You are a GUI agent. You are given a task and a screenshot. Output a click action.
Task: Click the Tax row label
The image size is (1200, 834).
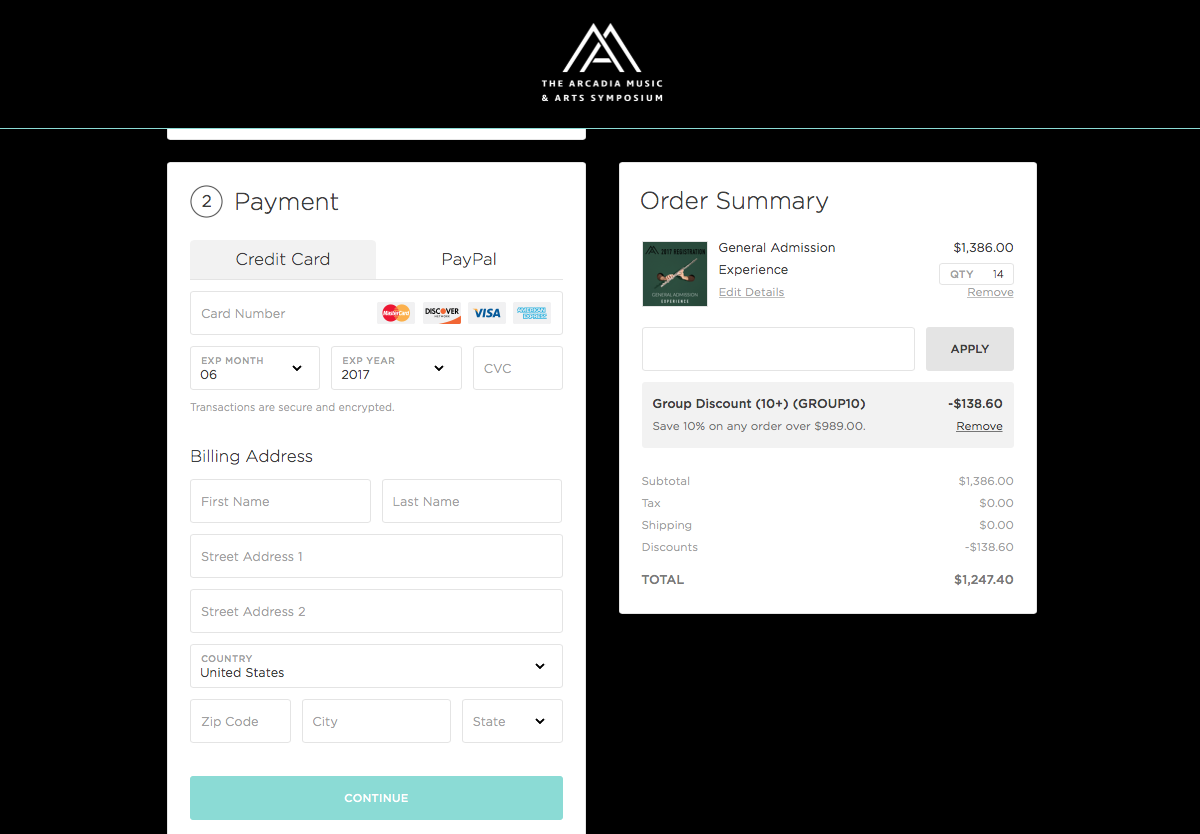(x=651, y=503)
